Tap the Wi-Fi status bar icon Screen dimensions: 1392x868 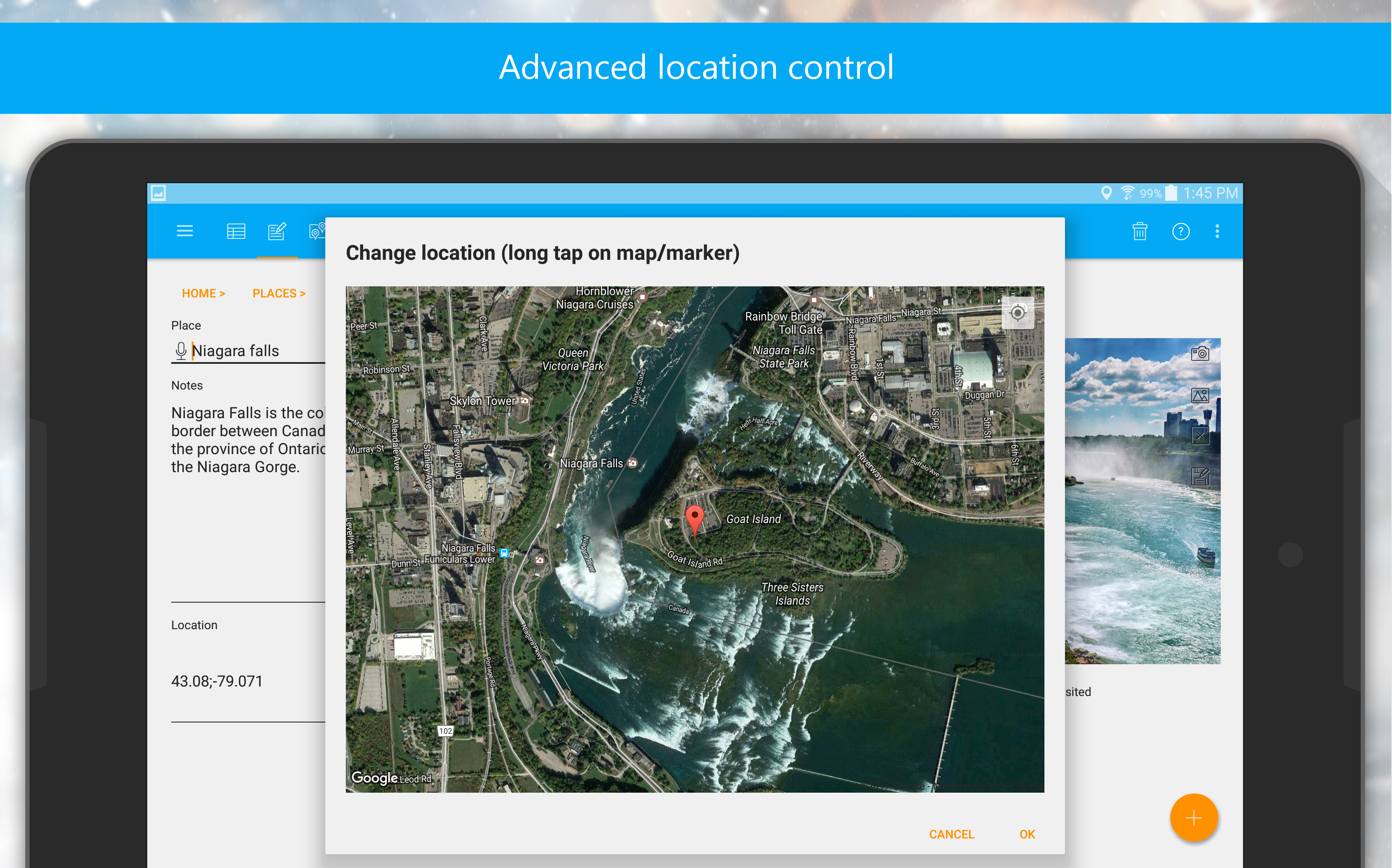tap(1127, 193)
